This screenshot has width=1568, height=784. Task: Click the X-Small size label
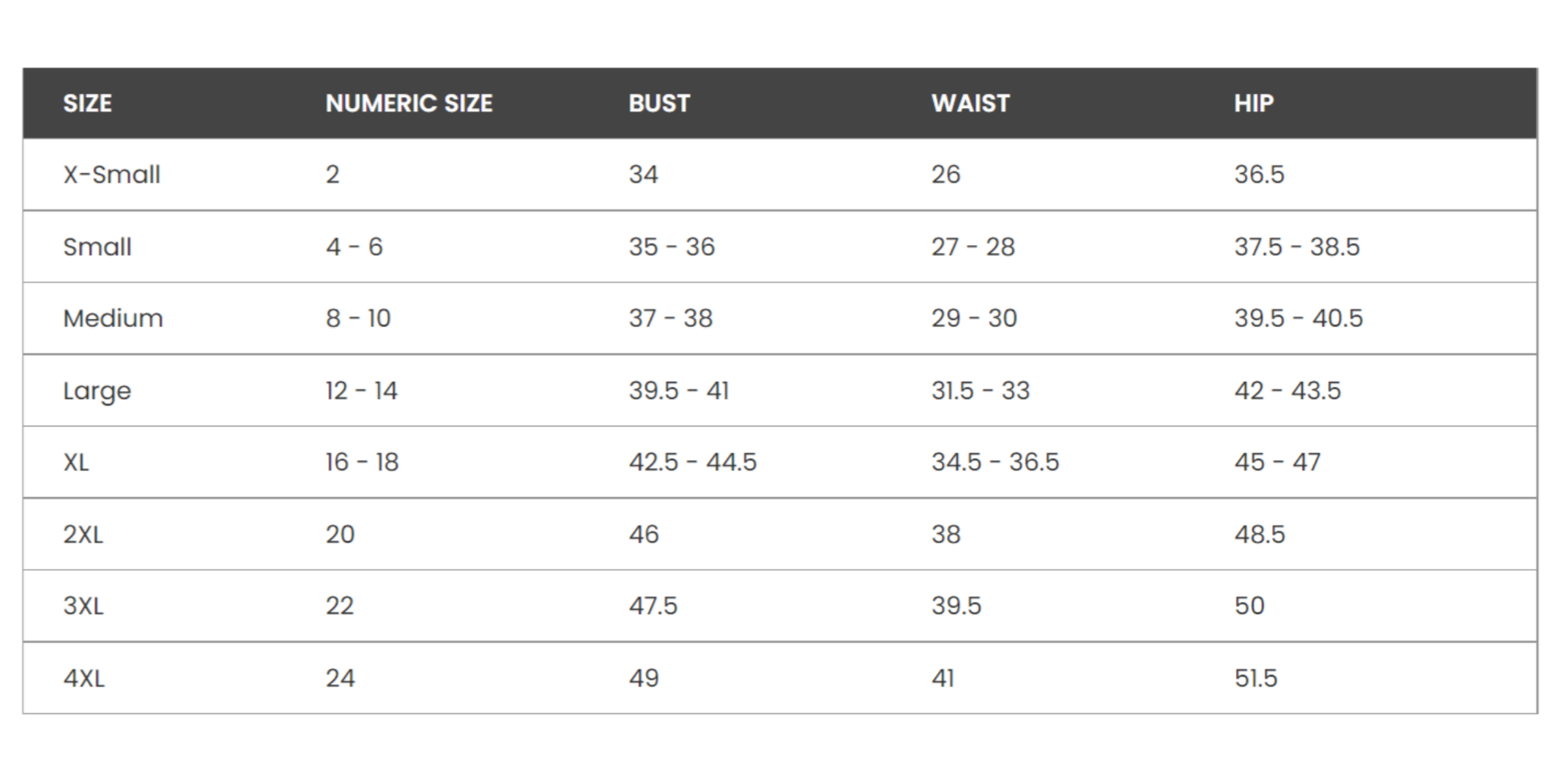[112, 174]
